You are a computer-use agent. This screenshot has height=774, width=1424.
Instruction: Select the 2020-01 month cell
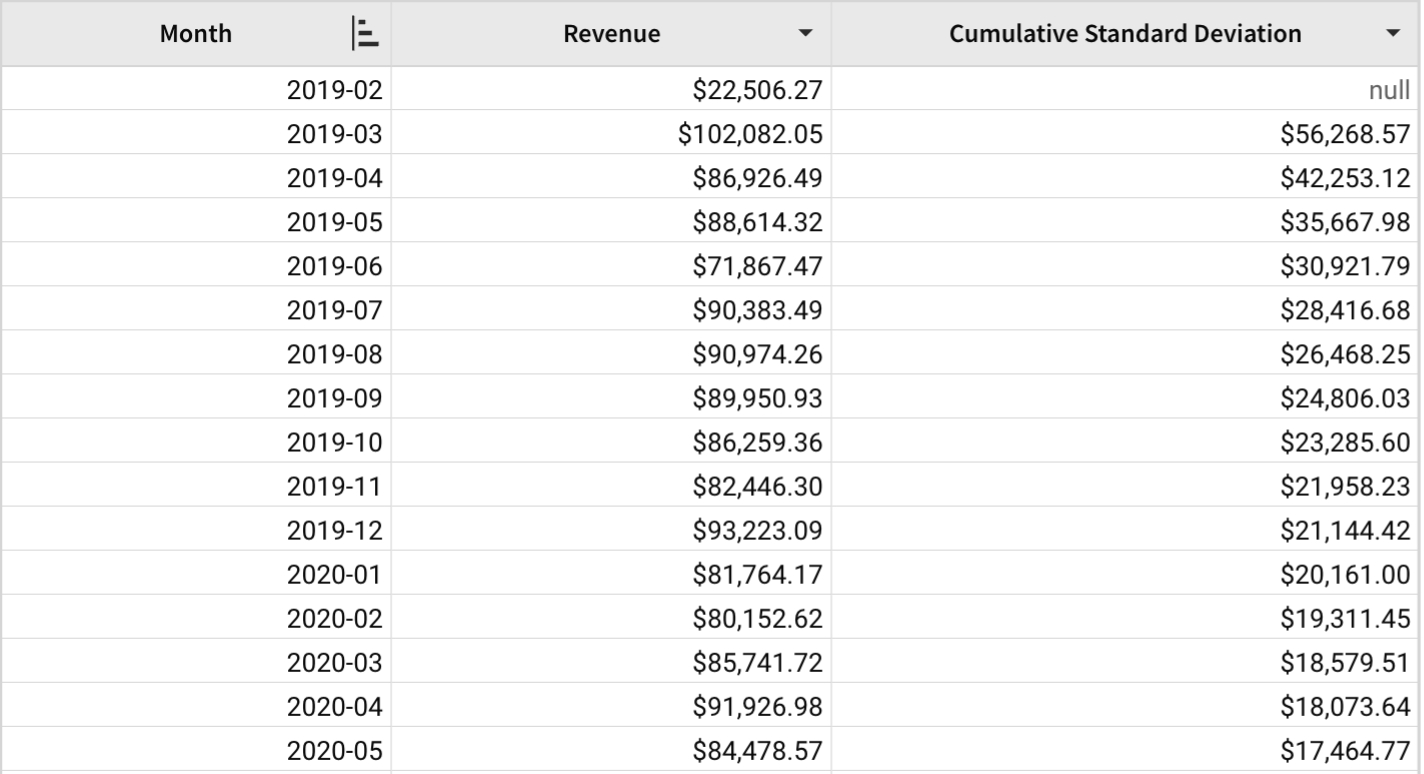[334, 574]
